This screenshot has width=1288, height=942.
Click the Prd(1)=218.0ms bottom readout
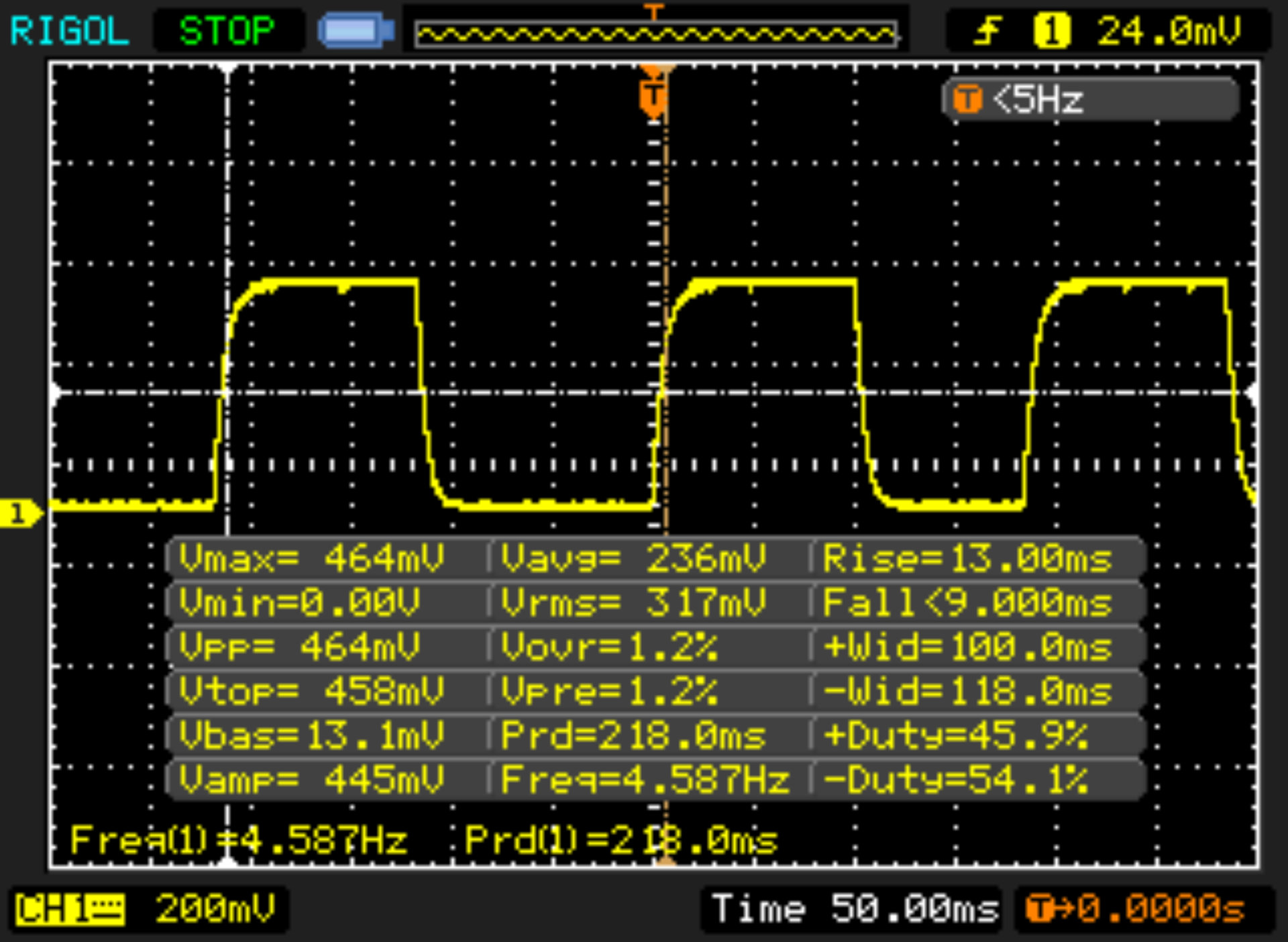[x=620, y=840]
